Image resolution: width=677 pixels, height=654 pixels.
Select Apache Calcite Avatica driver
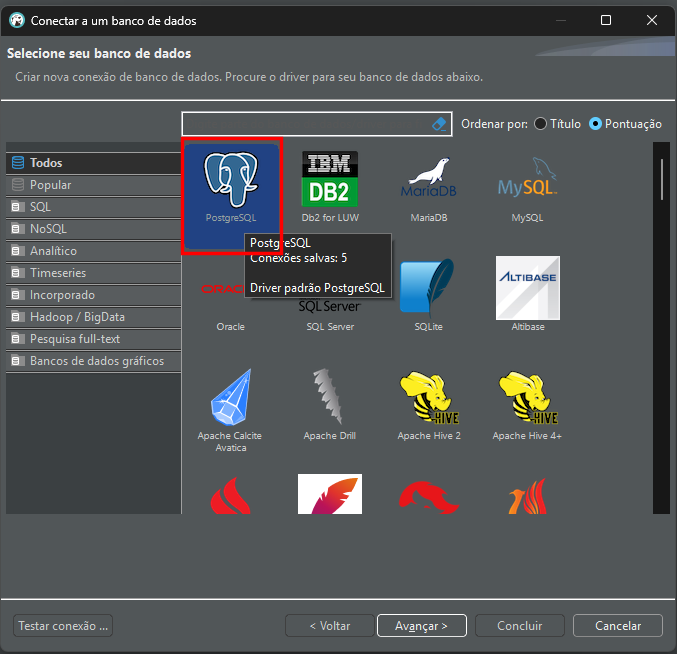[231, 402]
